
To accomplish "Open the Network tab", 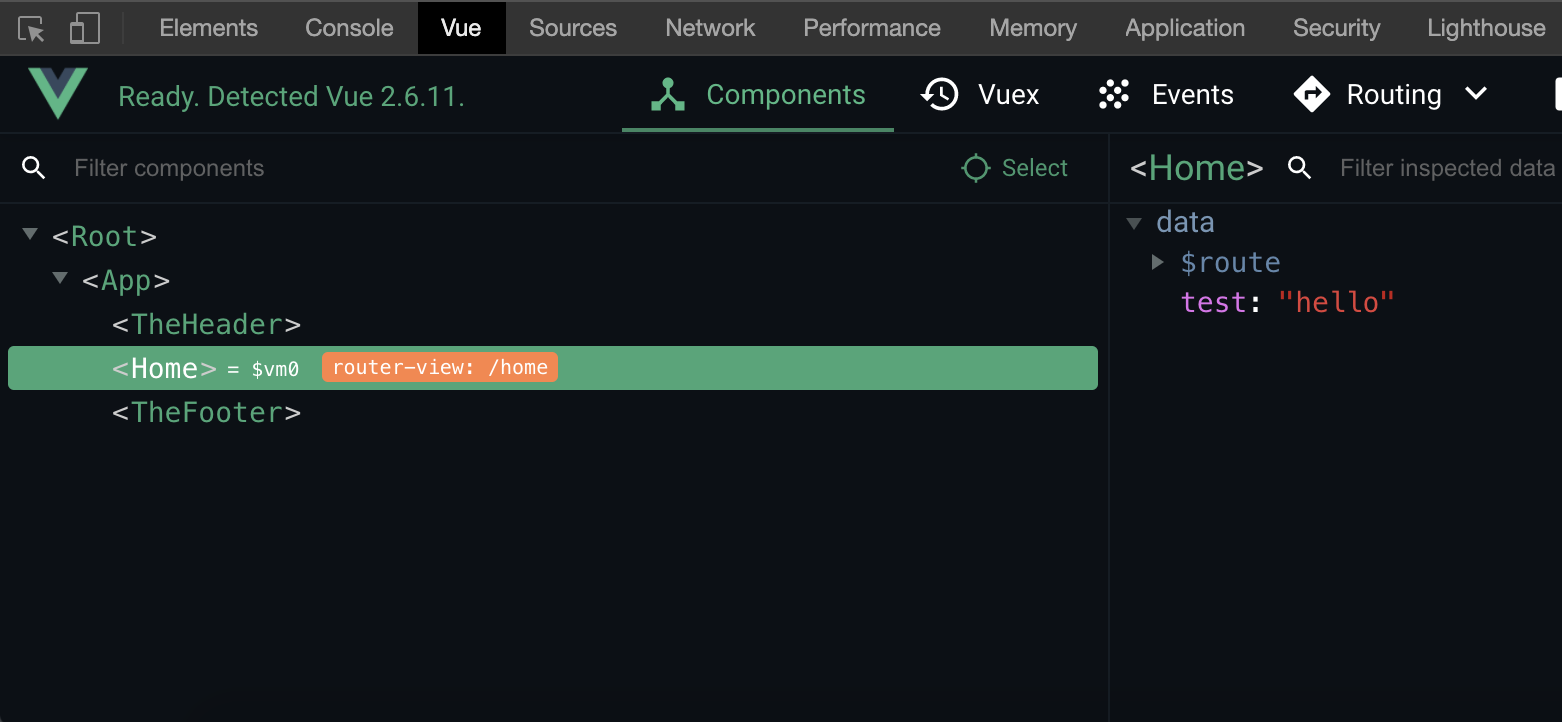I will pyautogui.click(x=710, y=28).
